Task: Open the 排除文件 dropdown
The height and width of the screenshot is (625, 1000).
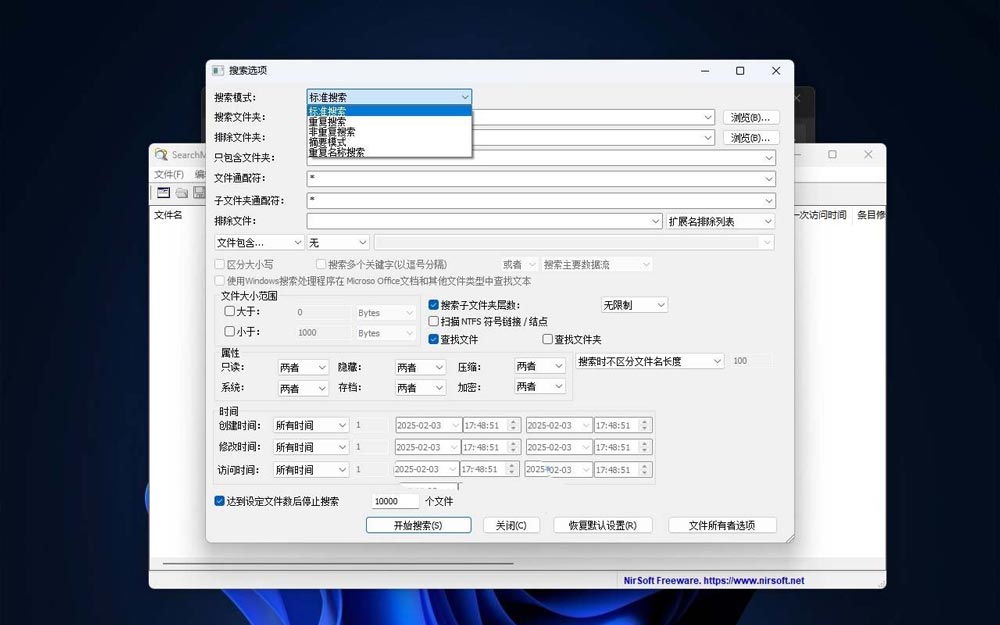Action: pos(656,221)
